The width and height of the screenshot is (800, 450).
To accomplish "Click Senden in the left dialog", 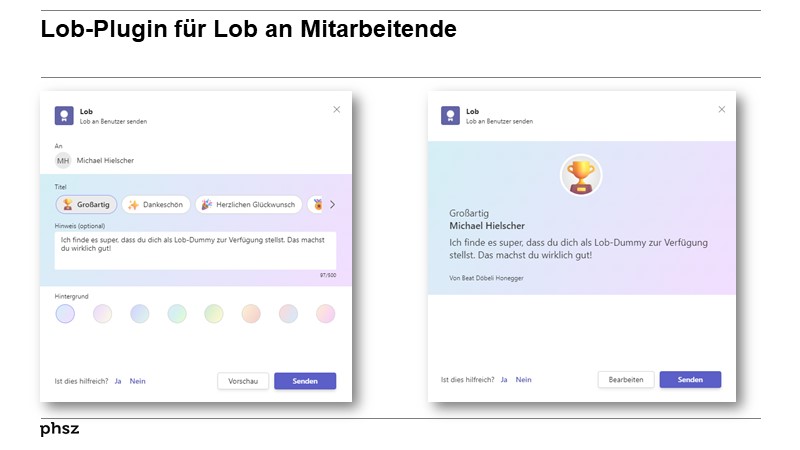I will pyautogui.click(x=305, y=381).
